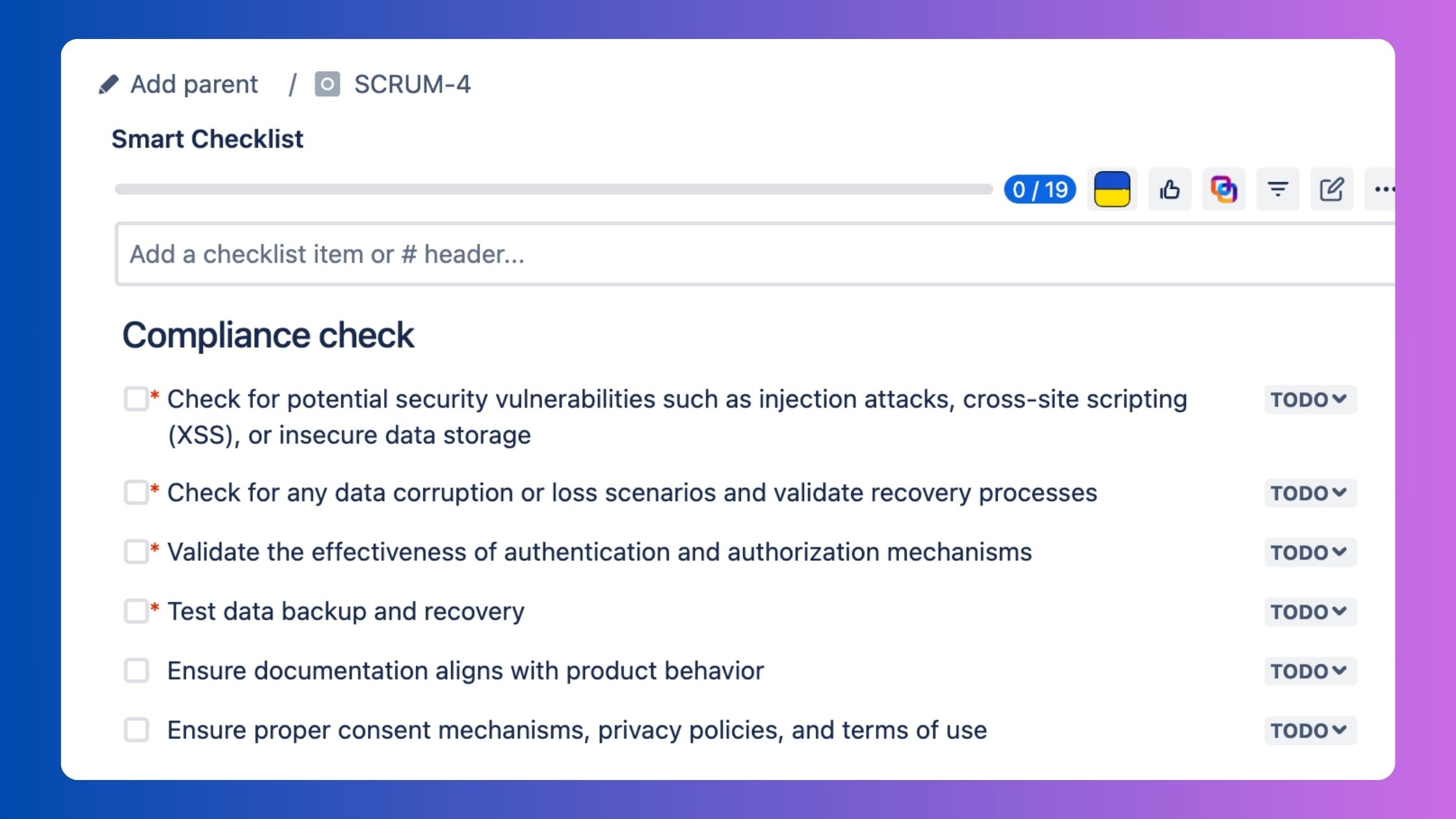Check the security vulnerabilities checklist item
The height and width of the screenshot is (819, 1456).
(136, 398)
